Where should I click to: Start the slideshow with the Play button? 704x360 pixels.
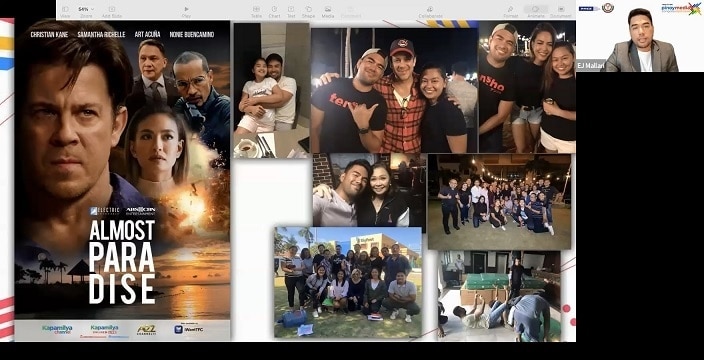pos(186,12)
